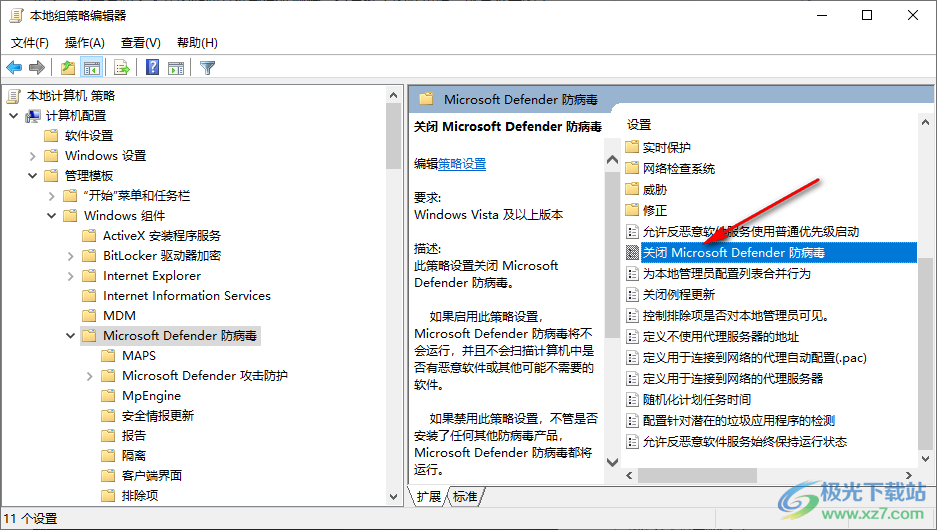Click the description pane scroll-down arrow
The height and width of the screenshot is (530, 937).
tap(613, 462)
